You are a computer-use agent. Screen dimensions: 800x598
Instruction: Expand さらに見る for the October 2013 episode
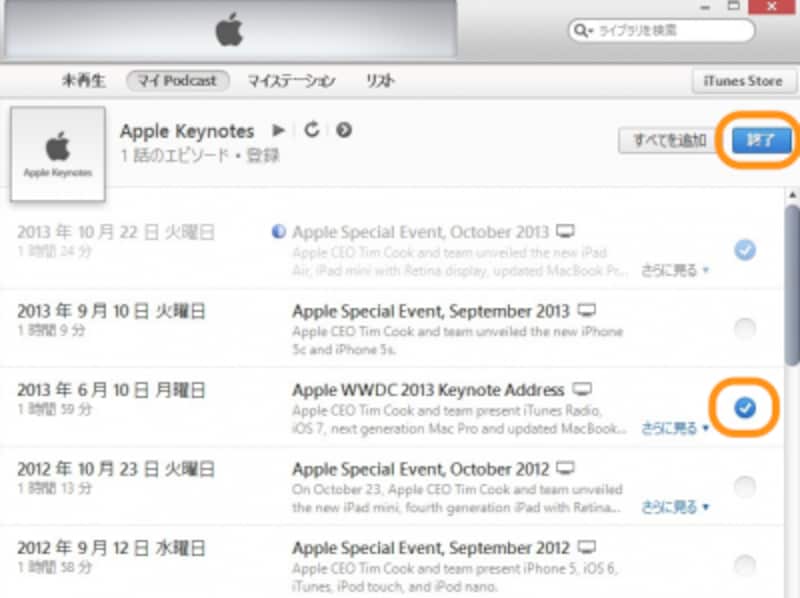coord(675,270)
